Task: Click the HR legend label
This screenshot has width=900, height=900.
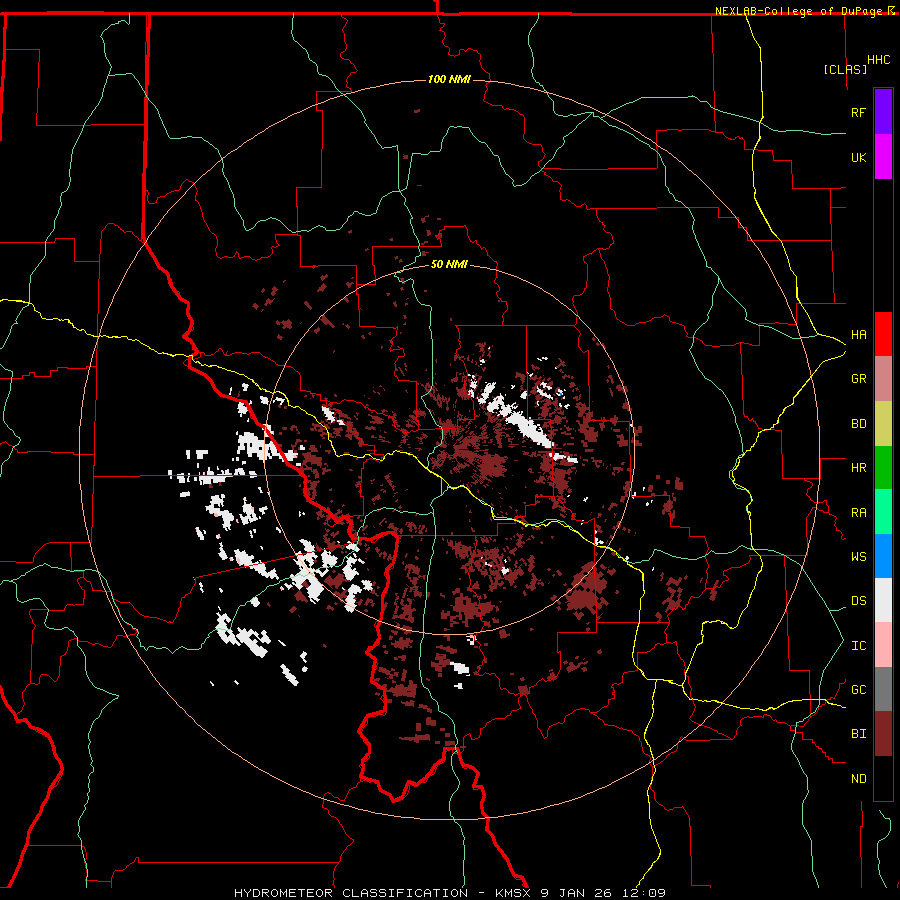Action: tap(858, 468)
